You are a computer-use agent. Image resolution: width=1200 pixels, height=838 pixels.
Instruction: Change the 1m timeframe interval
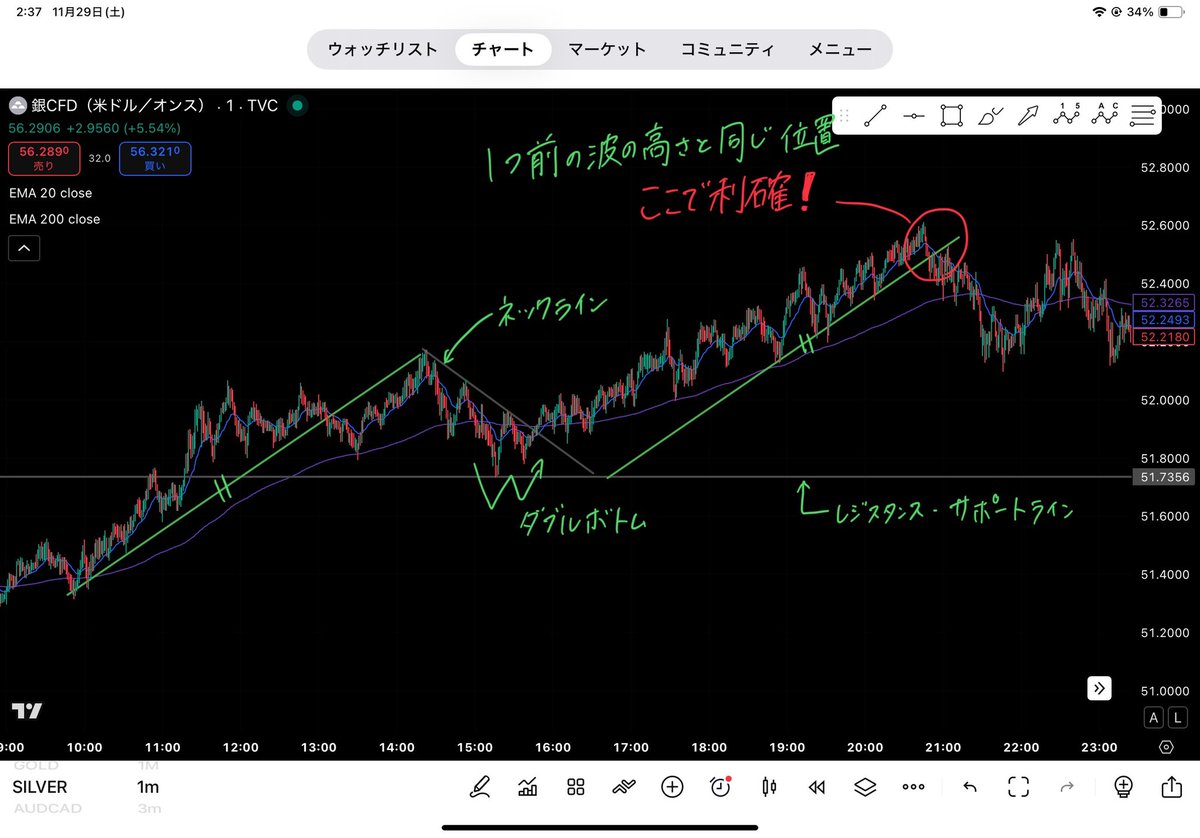pyautogui.click(x=148, y=788)
